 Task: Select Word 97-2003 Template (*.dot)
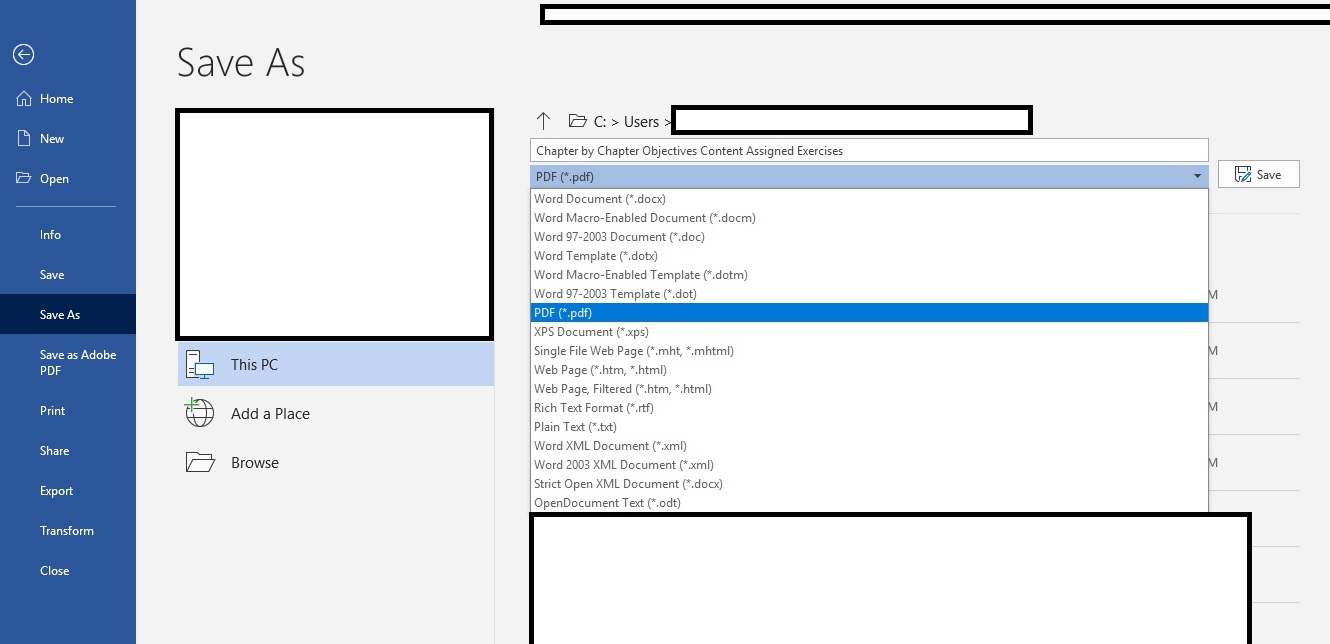click(x=869, y=294)
